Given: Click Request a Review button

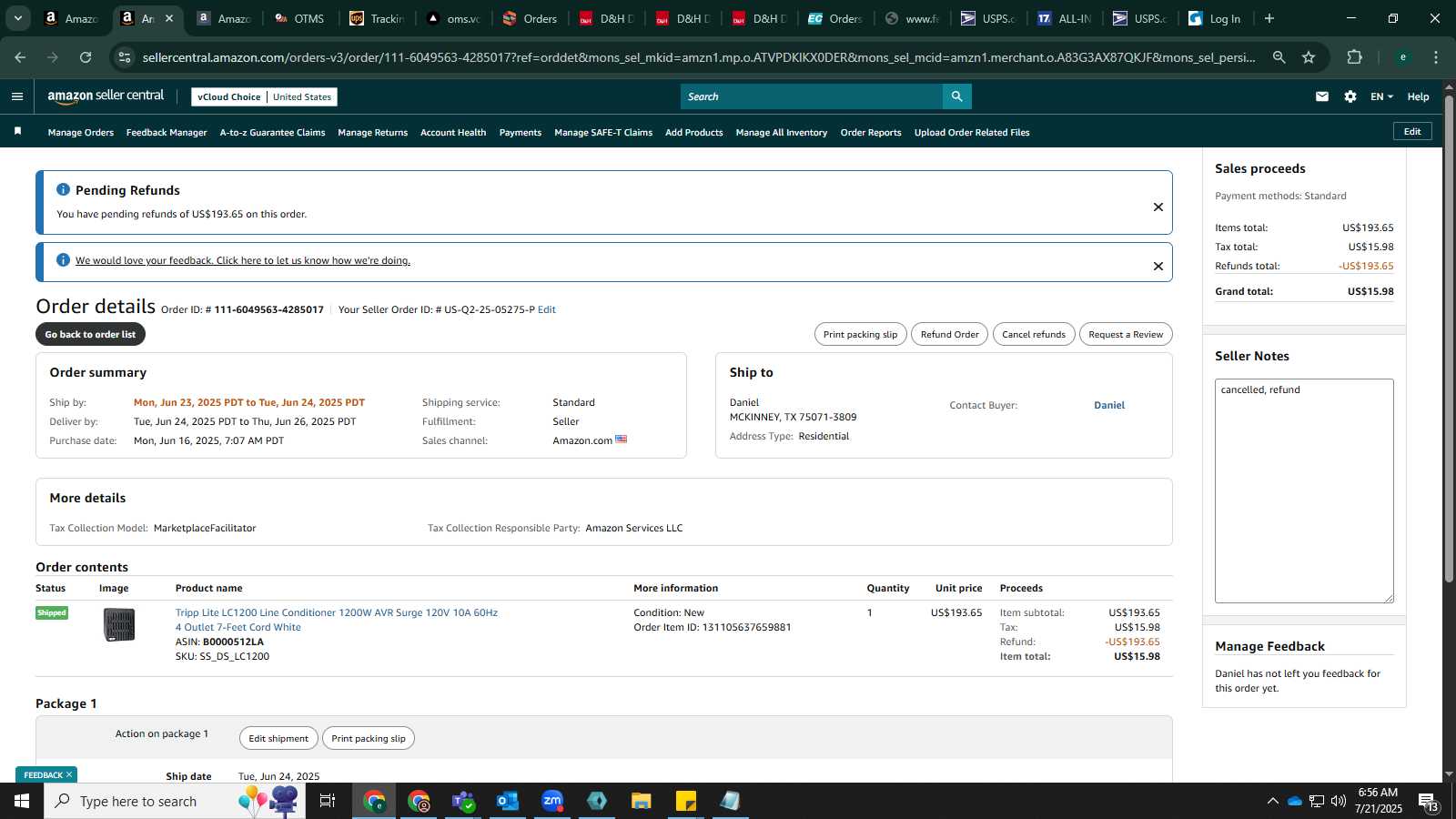Looking at the screenshot, I should (x=1126, y=334).
